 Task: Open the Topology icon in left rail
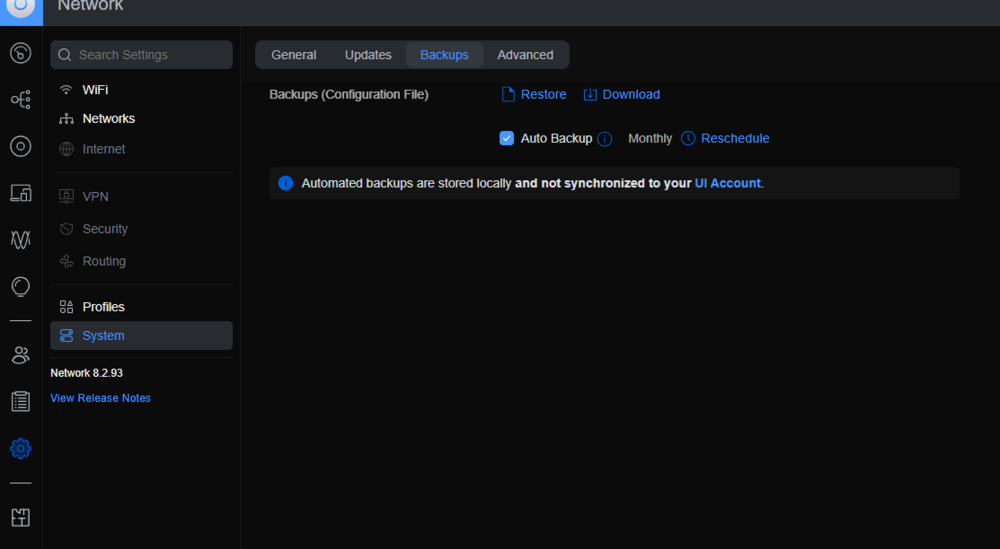[x=20, y=99]
